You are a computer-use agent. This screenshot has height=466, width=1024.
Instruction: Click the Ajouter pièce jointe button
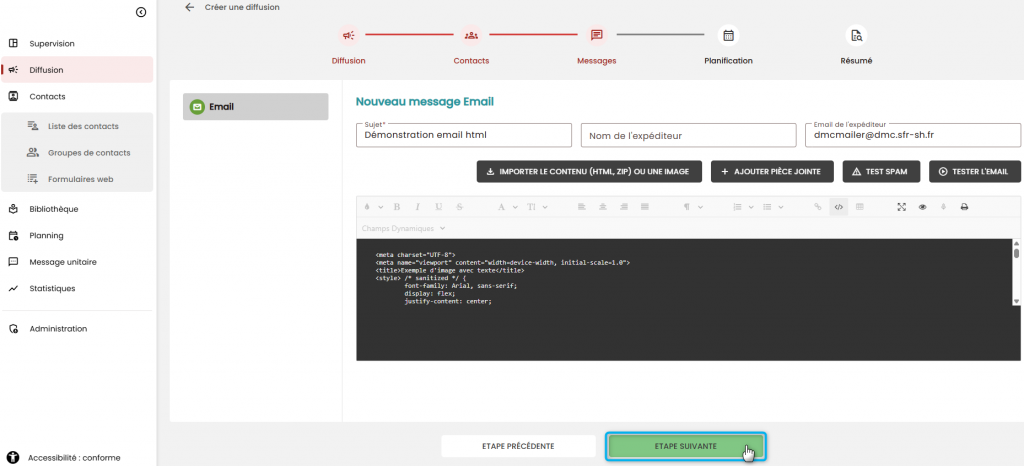point(773,172)
